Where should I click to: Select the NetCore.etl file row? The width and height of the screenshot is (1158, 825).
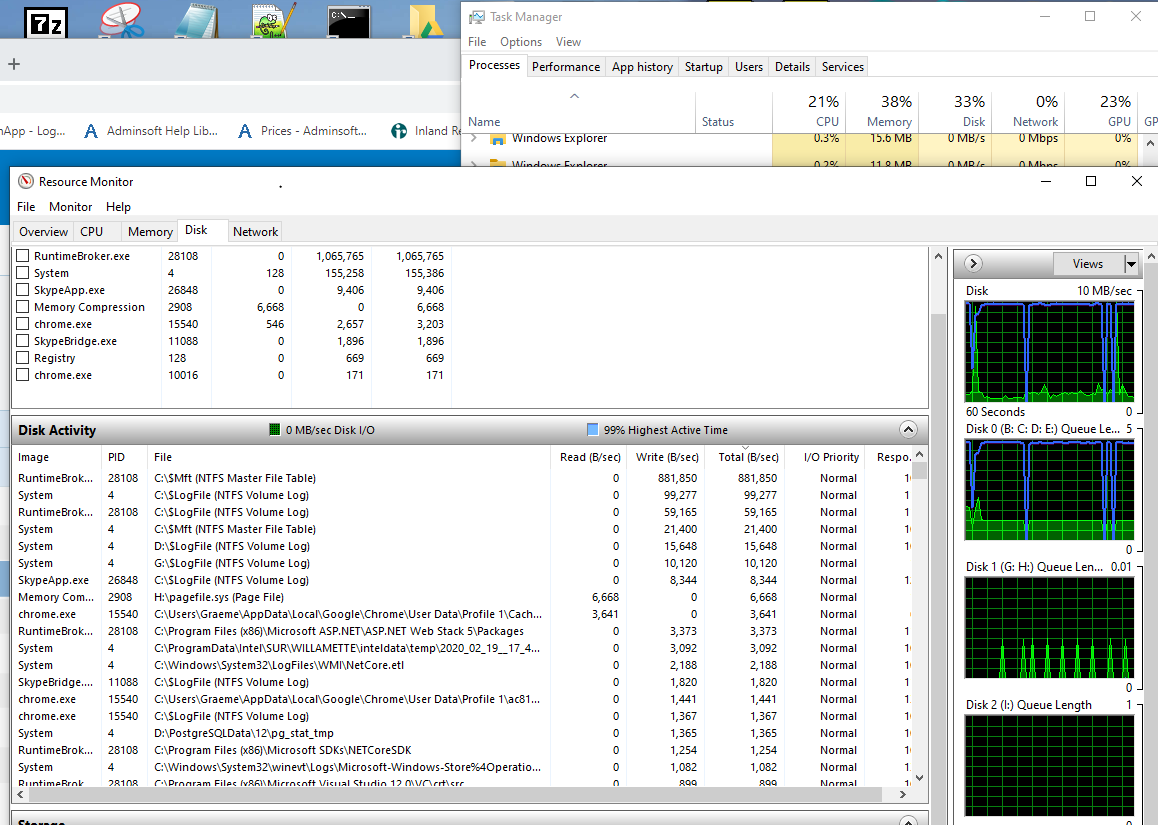coord(462,665)
